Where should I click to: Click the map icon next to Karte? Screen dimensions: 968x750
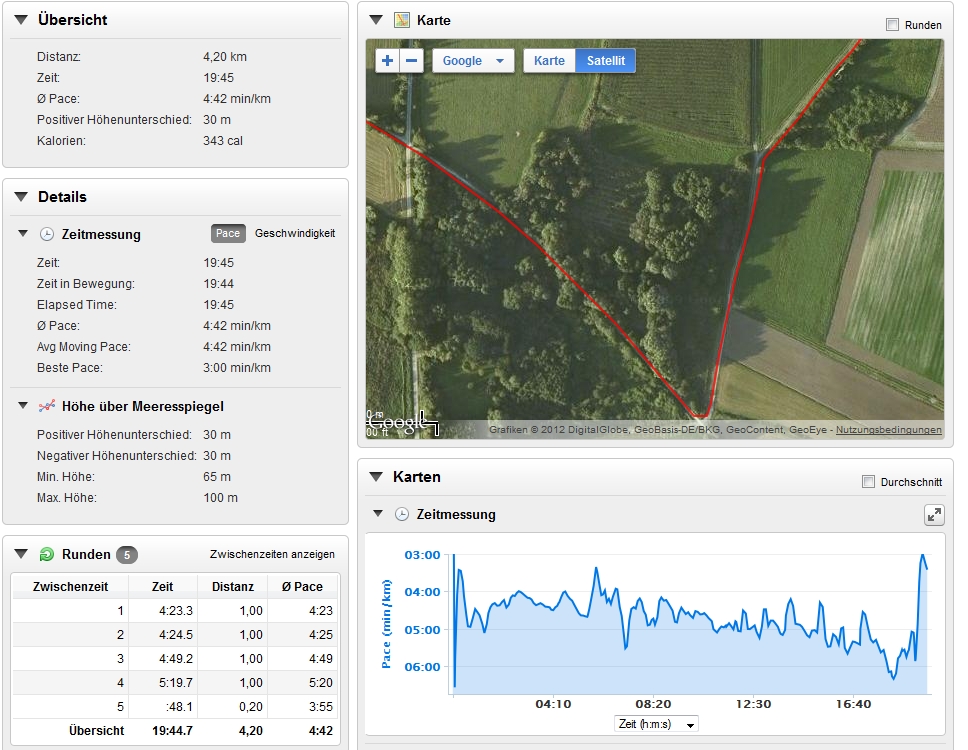pyautogui.click(x=402, y=20)
